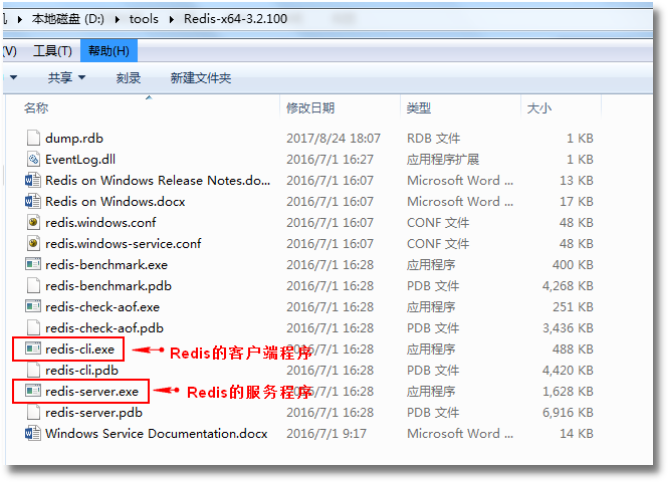
Task: Select file name redis.windows.conf
Action: (100, 223)
